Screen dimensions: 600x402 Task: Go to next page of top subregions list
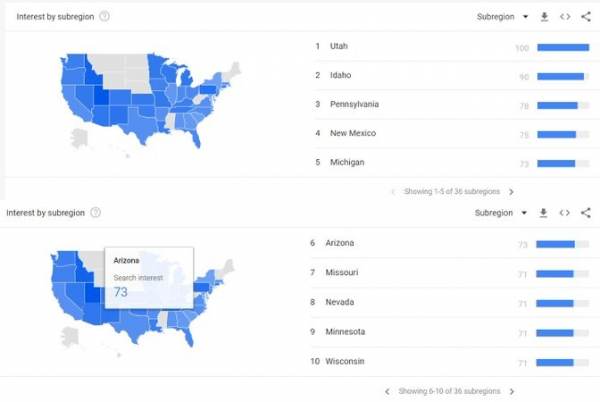click(511, 191)
